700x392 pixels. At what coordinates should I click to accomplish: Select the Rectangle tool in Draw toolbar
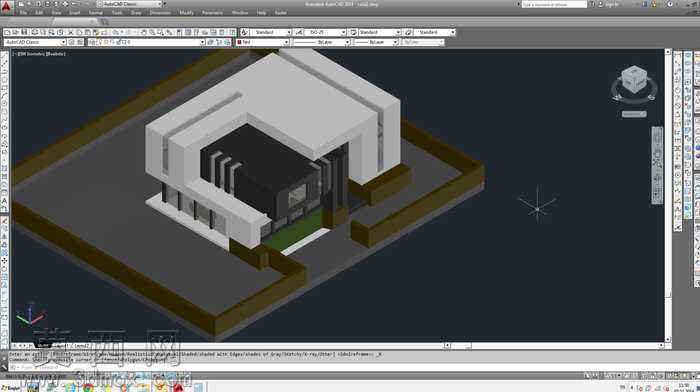coord(4,87)
